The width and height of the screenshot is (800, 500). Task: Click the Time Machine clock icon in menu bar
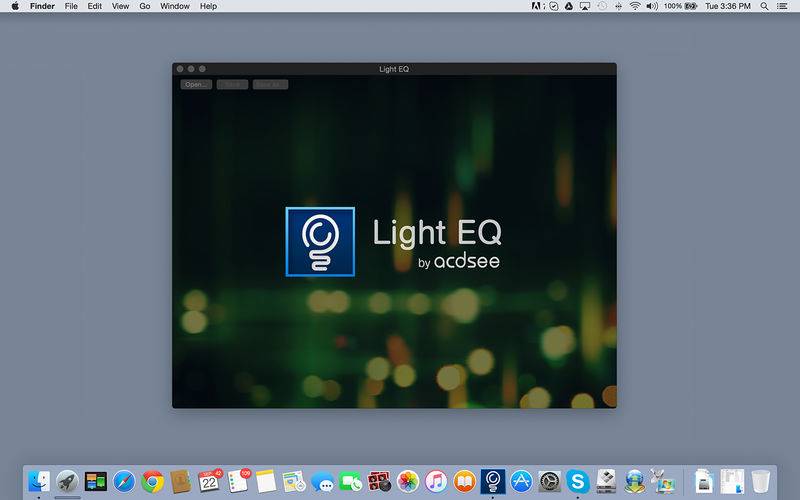602,6
